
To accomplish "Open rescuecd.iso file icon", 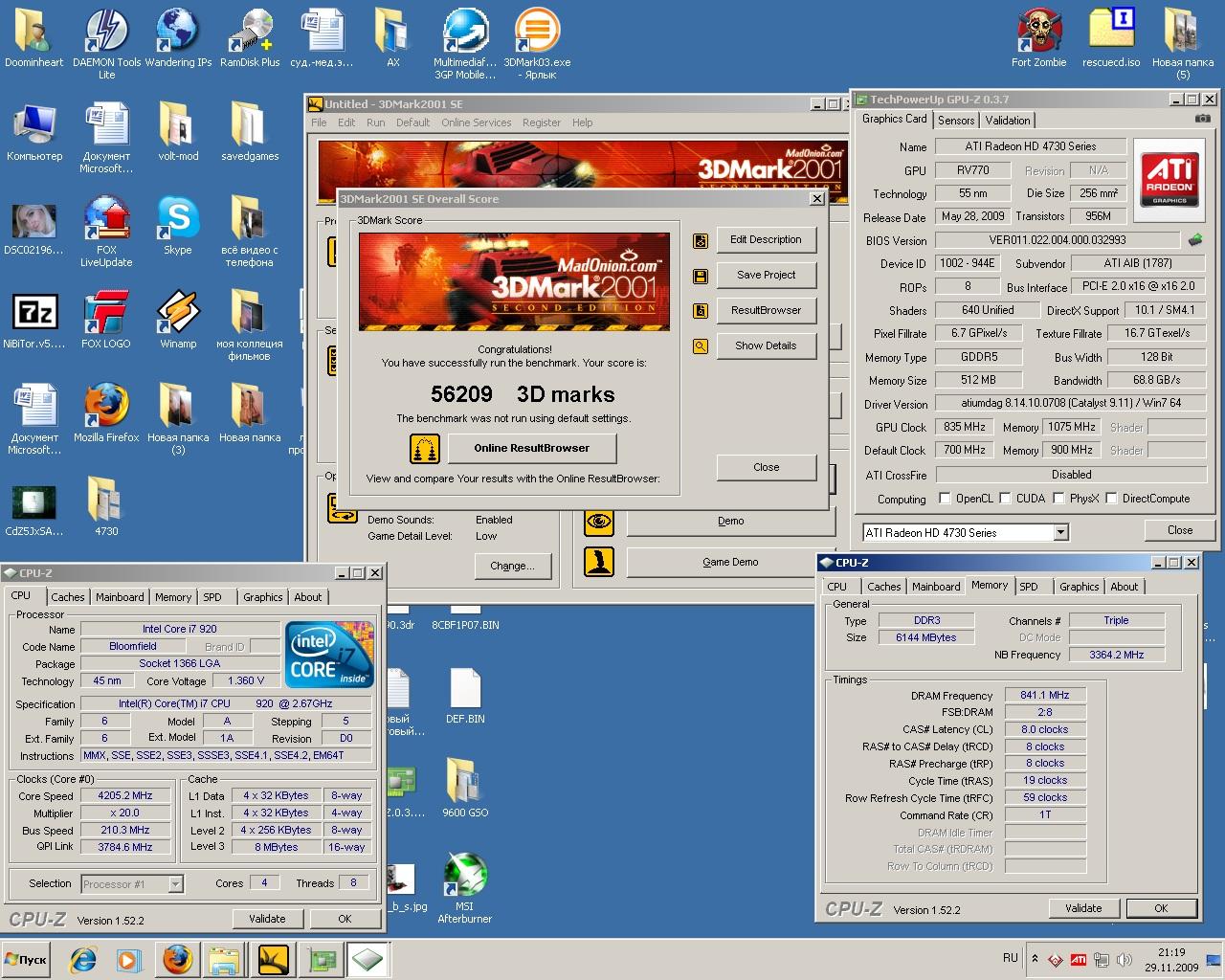I will click(x=1111, y=38).
